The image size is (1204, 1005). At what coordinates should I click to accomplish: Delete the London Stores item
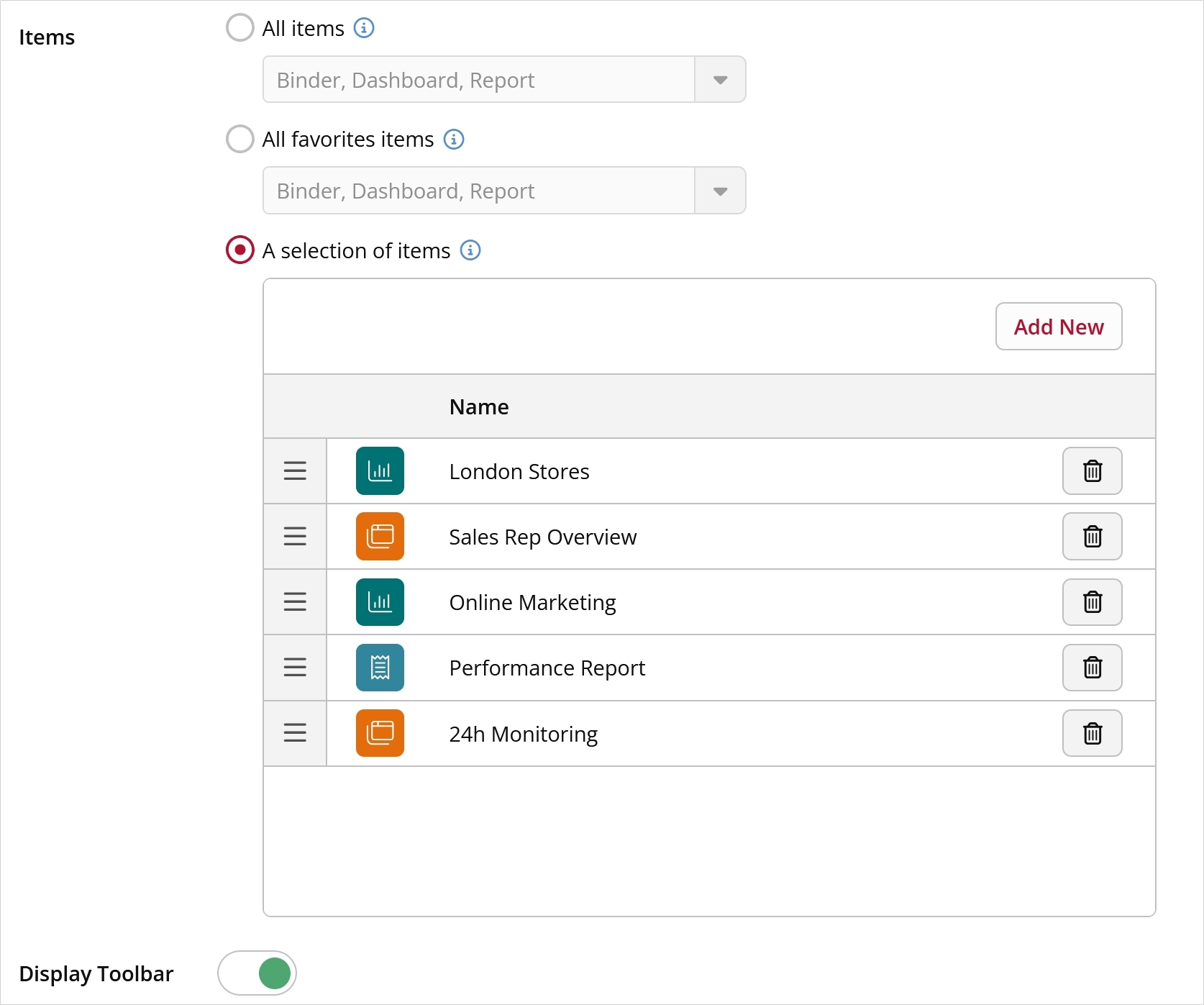click(x=1093, y=471)
